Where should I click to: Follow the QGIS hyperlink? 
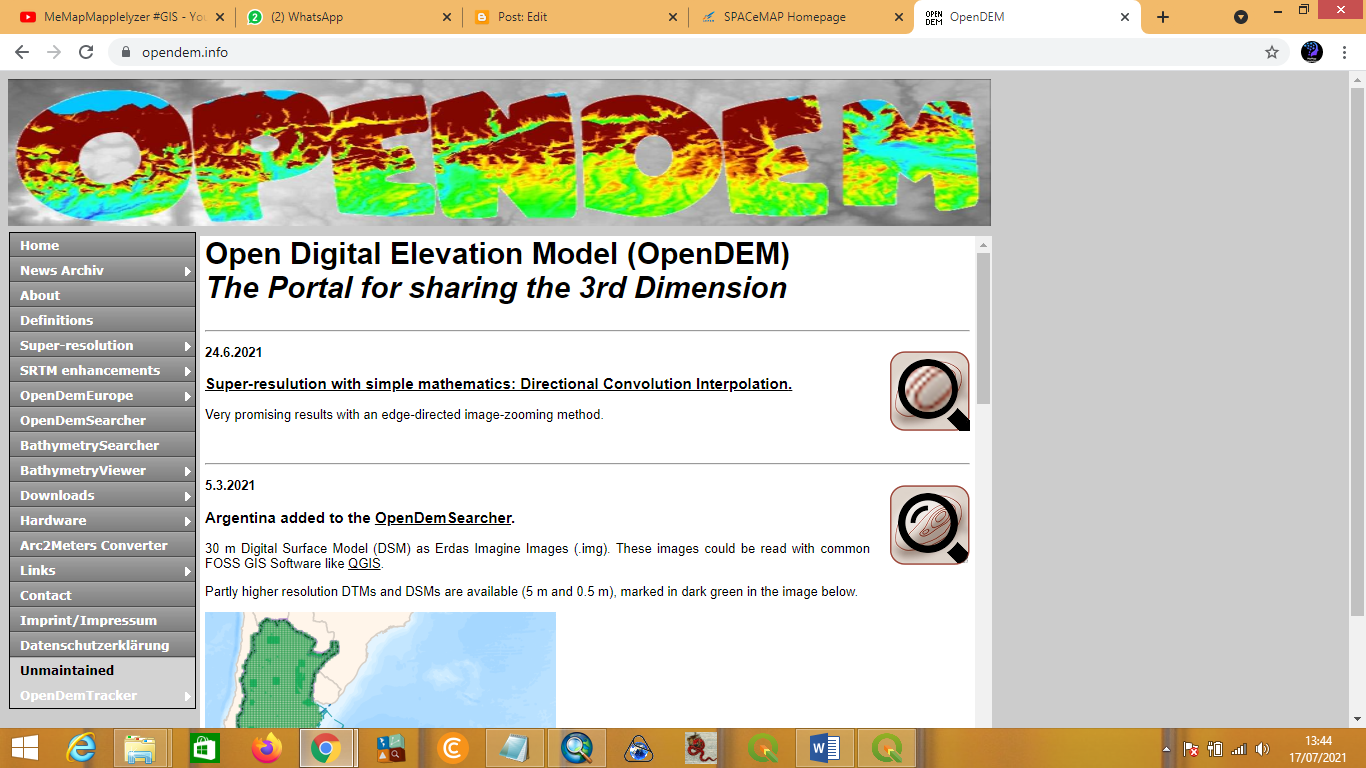[365, 564]
